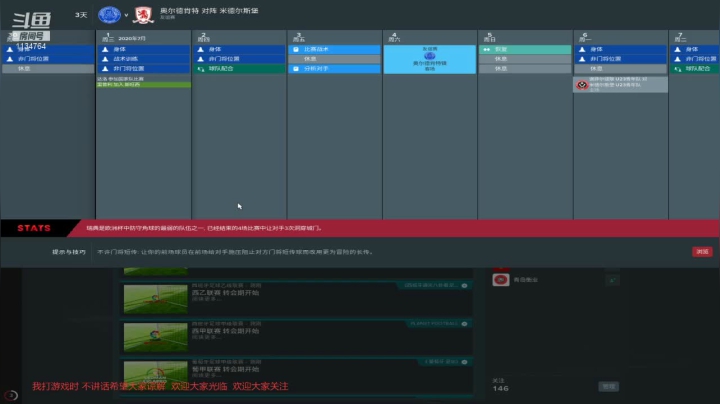
Task: Click the tactics icon on Friday's 比赛战术
Action: (296, 49)
